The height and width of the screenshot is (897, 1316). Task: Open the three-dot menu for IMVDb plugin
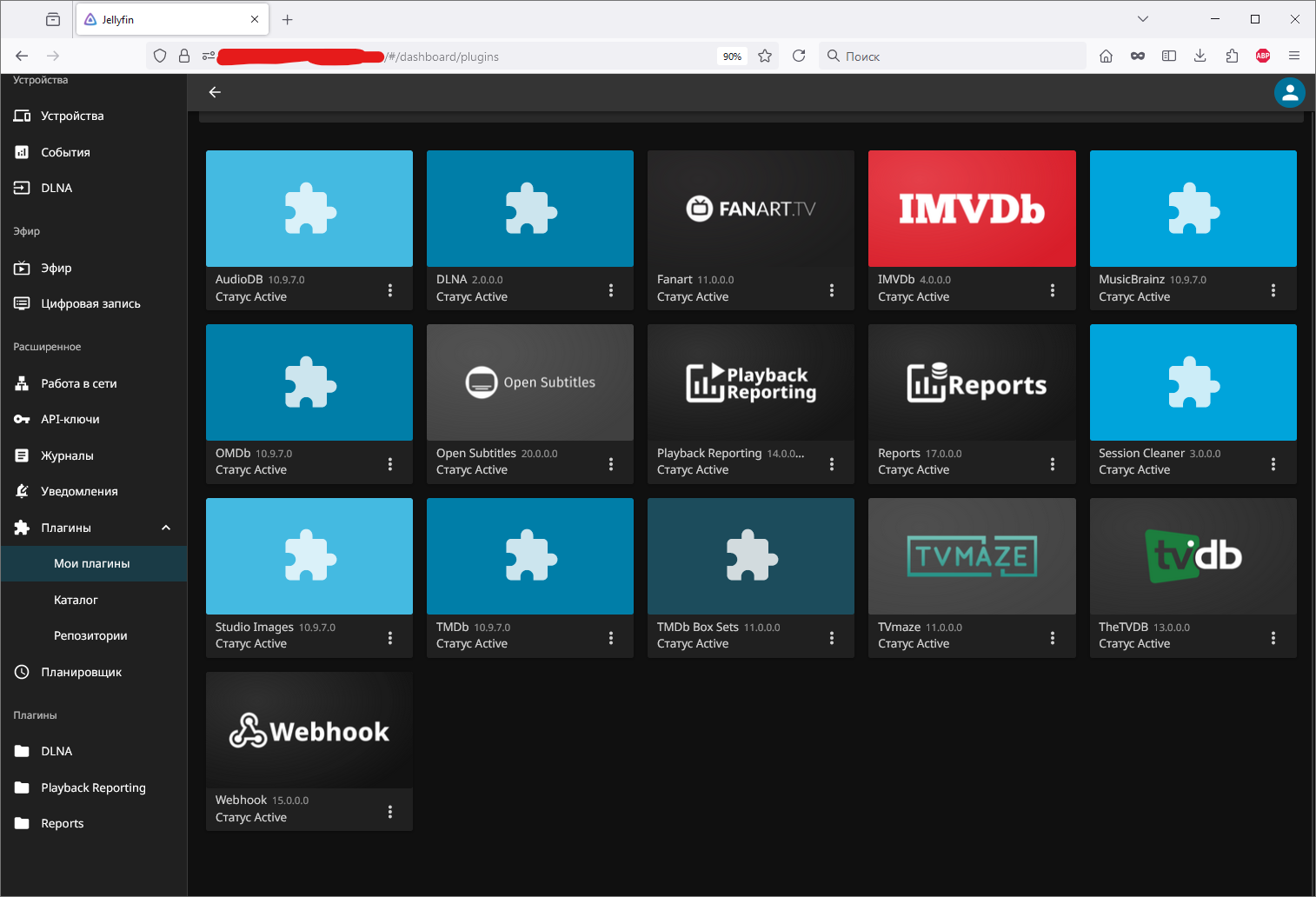tap(1053, 290)
